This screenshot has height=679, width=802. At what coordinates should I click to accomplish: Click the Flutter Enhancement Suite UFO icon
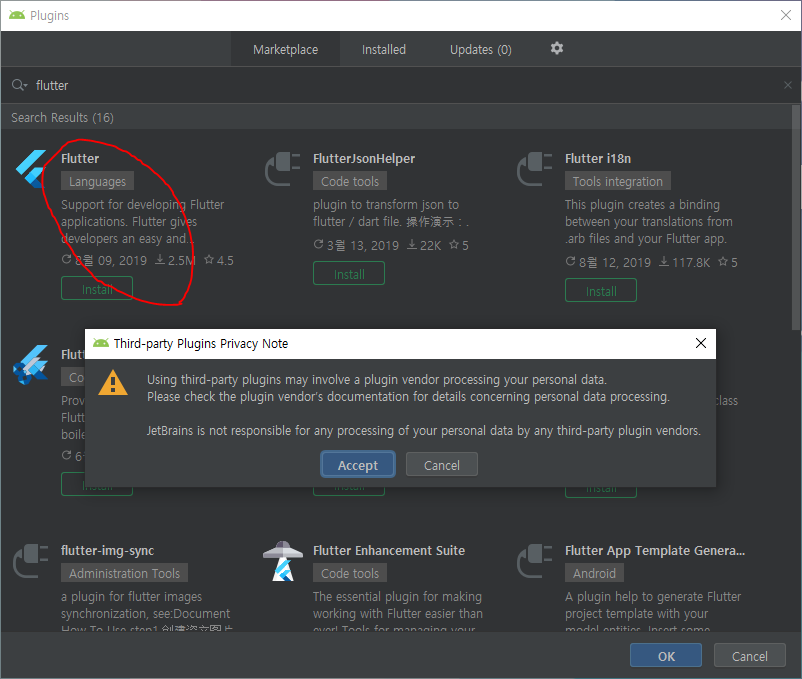[282, 561]
